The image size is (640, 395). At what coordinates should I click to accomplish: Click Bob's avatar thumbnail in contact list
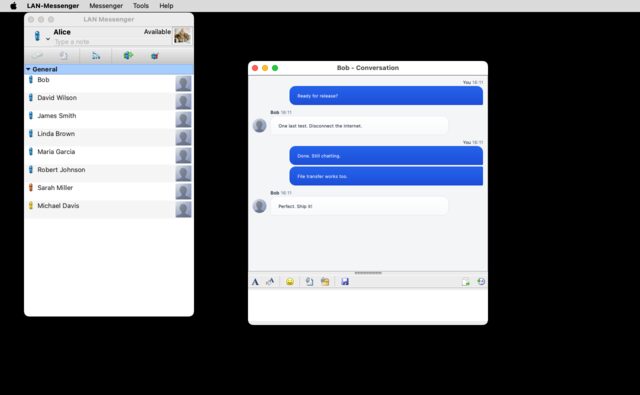tap(183, 84)
